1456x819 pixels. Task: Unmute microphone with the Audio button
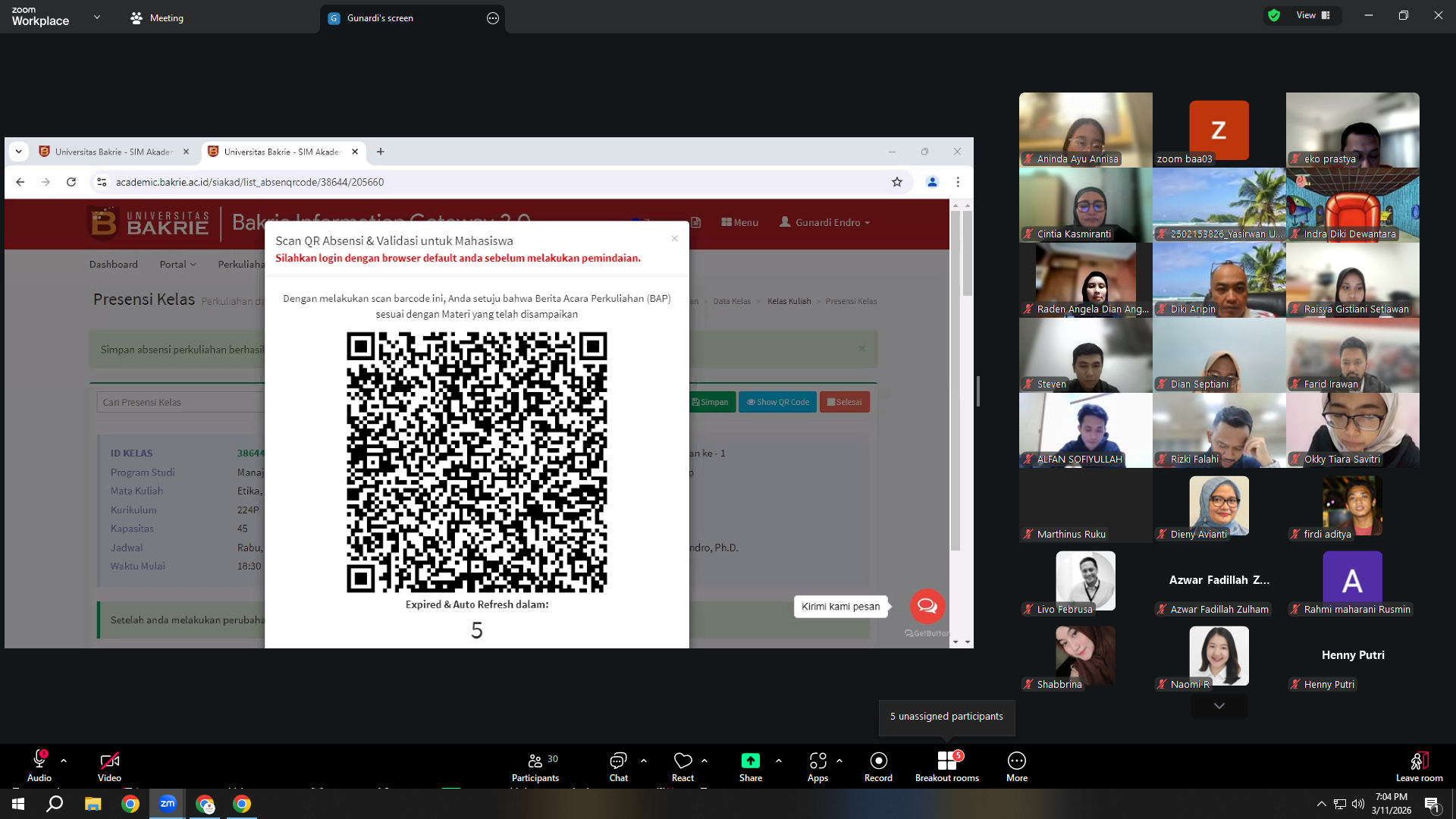[39, 766]
